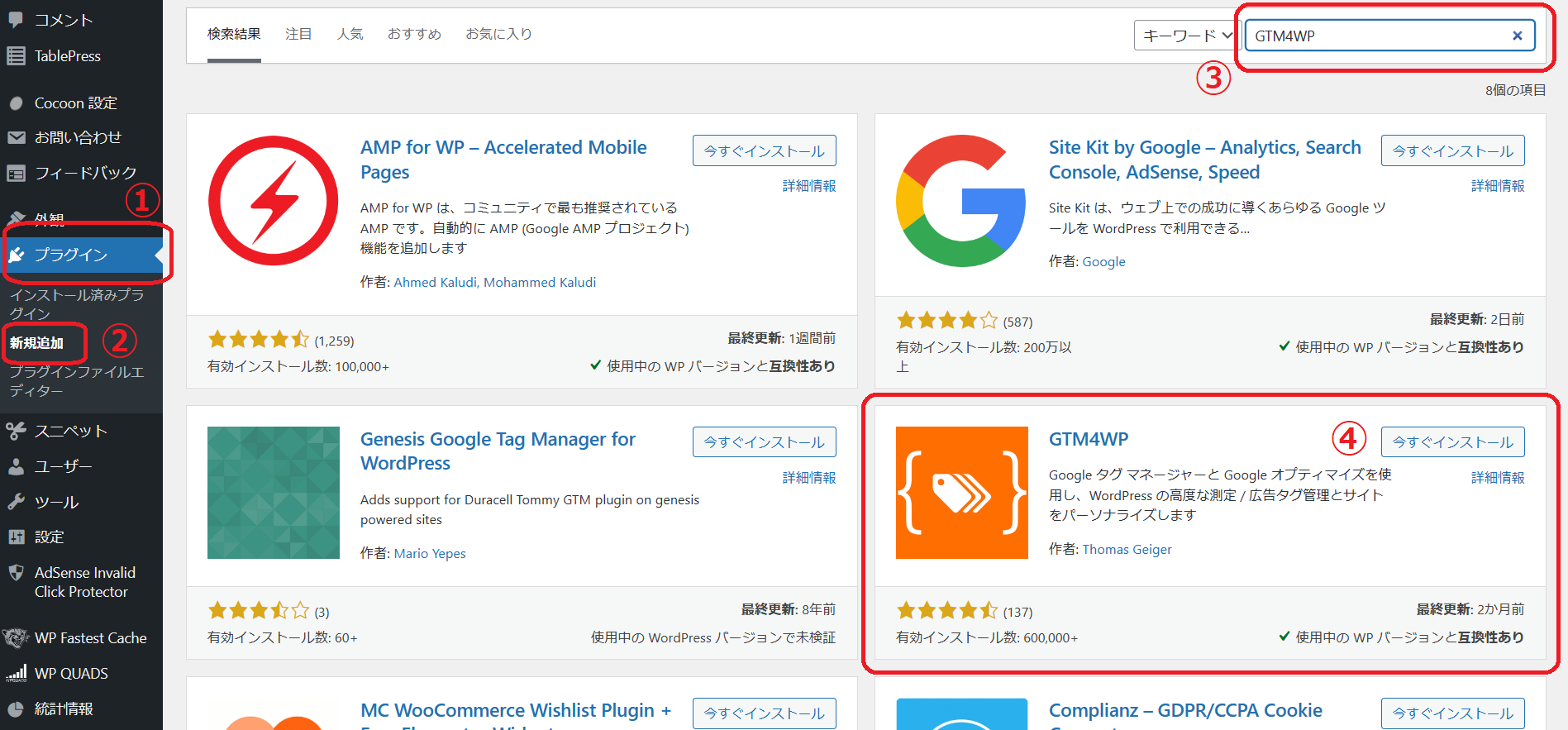1568x730 pixels.
Task: Click the GTM4WP orange tag logo
Action: (962, 493)
